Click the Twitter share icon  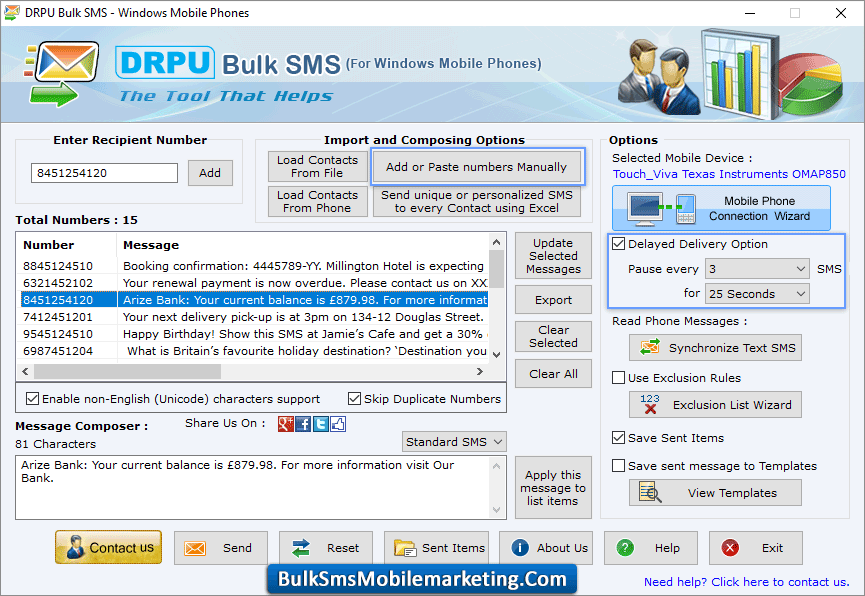(x=321, y=424)
